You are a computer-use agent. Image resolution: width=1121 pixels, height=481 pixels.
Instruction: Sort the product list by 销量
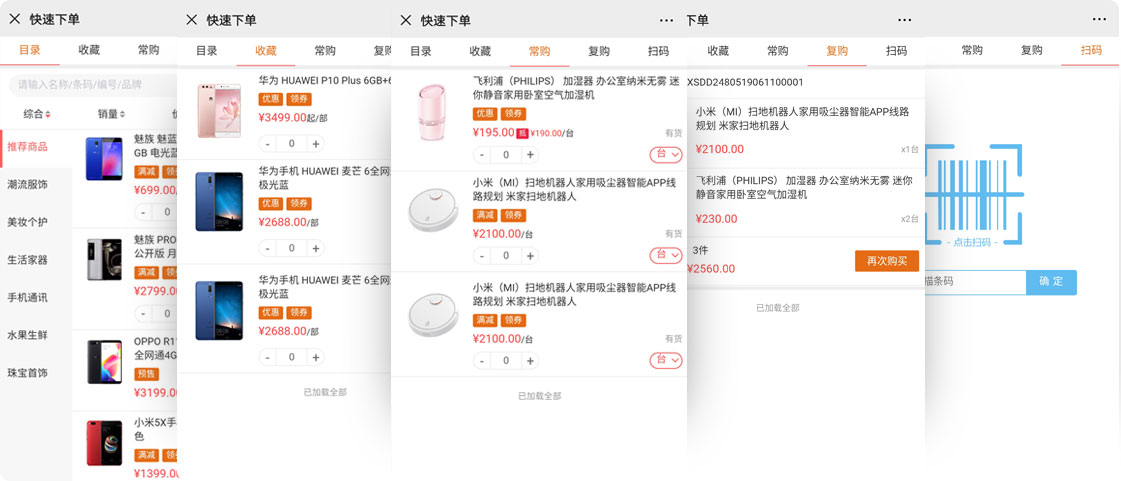tap(110, 114)
